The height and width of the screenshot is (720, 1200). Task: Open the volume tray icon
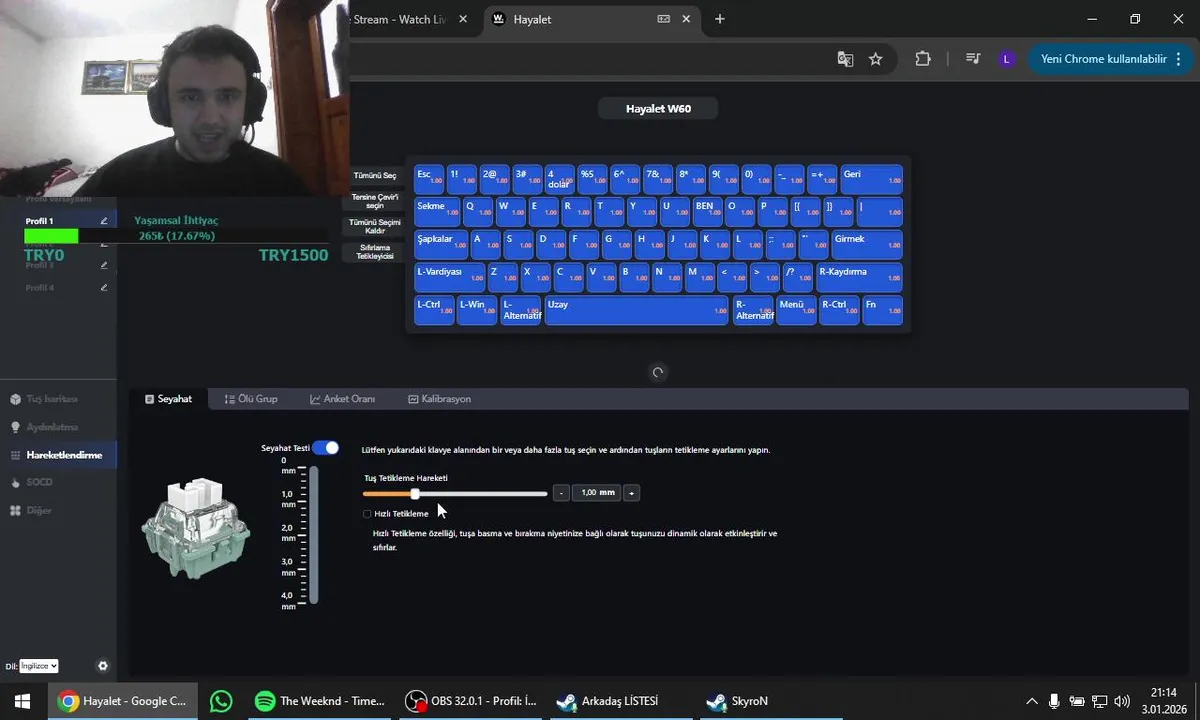tap(1122, 701)
